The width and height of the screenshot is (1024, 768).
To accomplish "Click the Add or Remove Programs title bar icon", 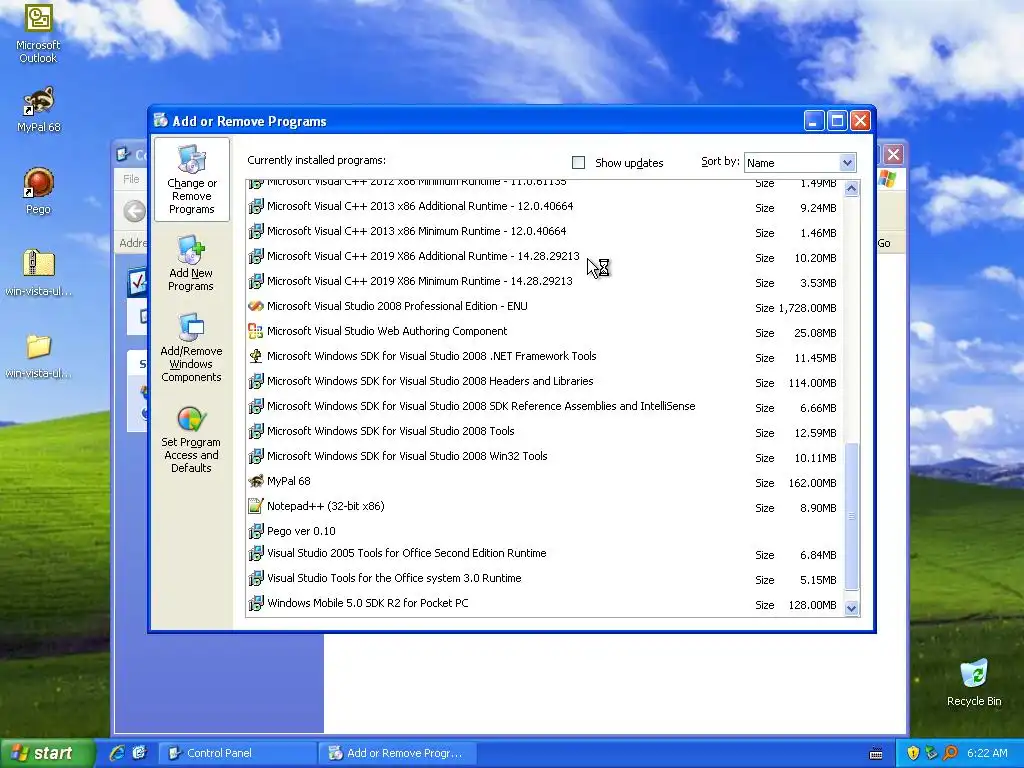I will pyautogui.click(x=160, y=120).
